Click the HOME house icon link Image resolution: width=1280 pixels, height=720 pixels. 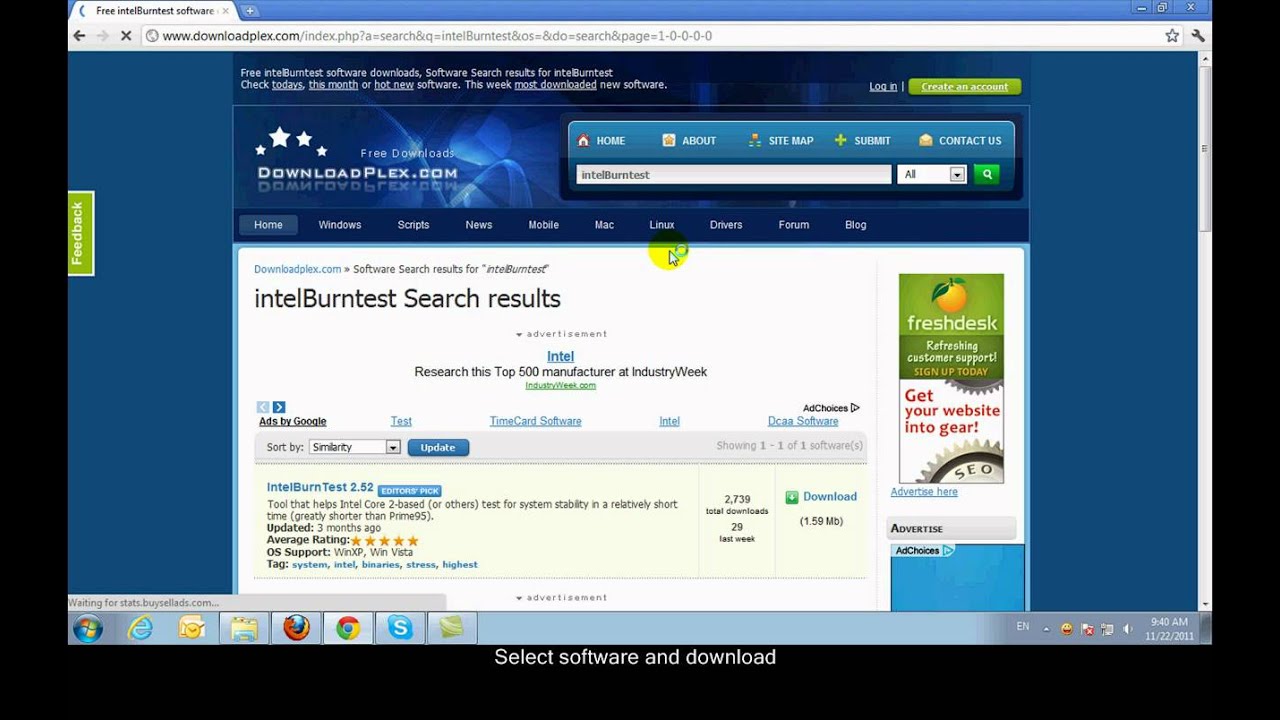coord(601,141)
